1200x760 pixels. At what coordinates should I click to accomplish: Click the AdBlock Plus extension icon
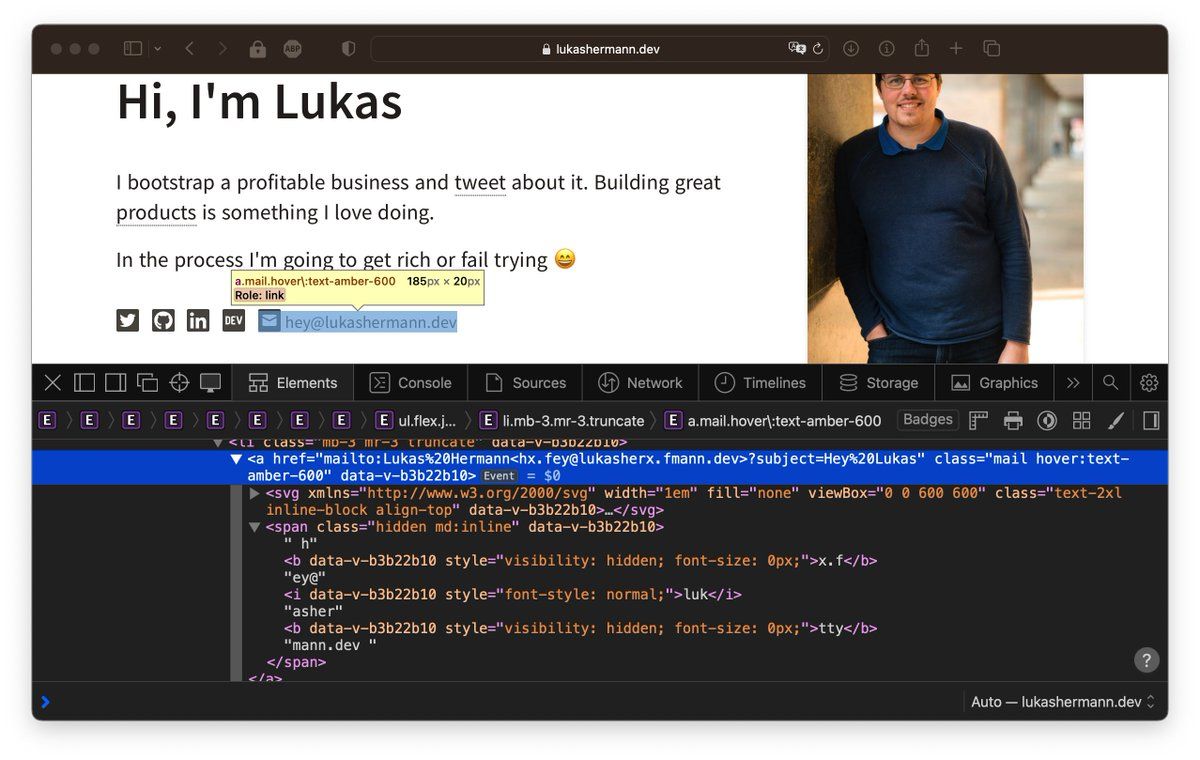[x=292, y=49]
